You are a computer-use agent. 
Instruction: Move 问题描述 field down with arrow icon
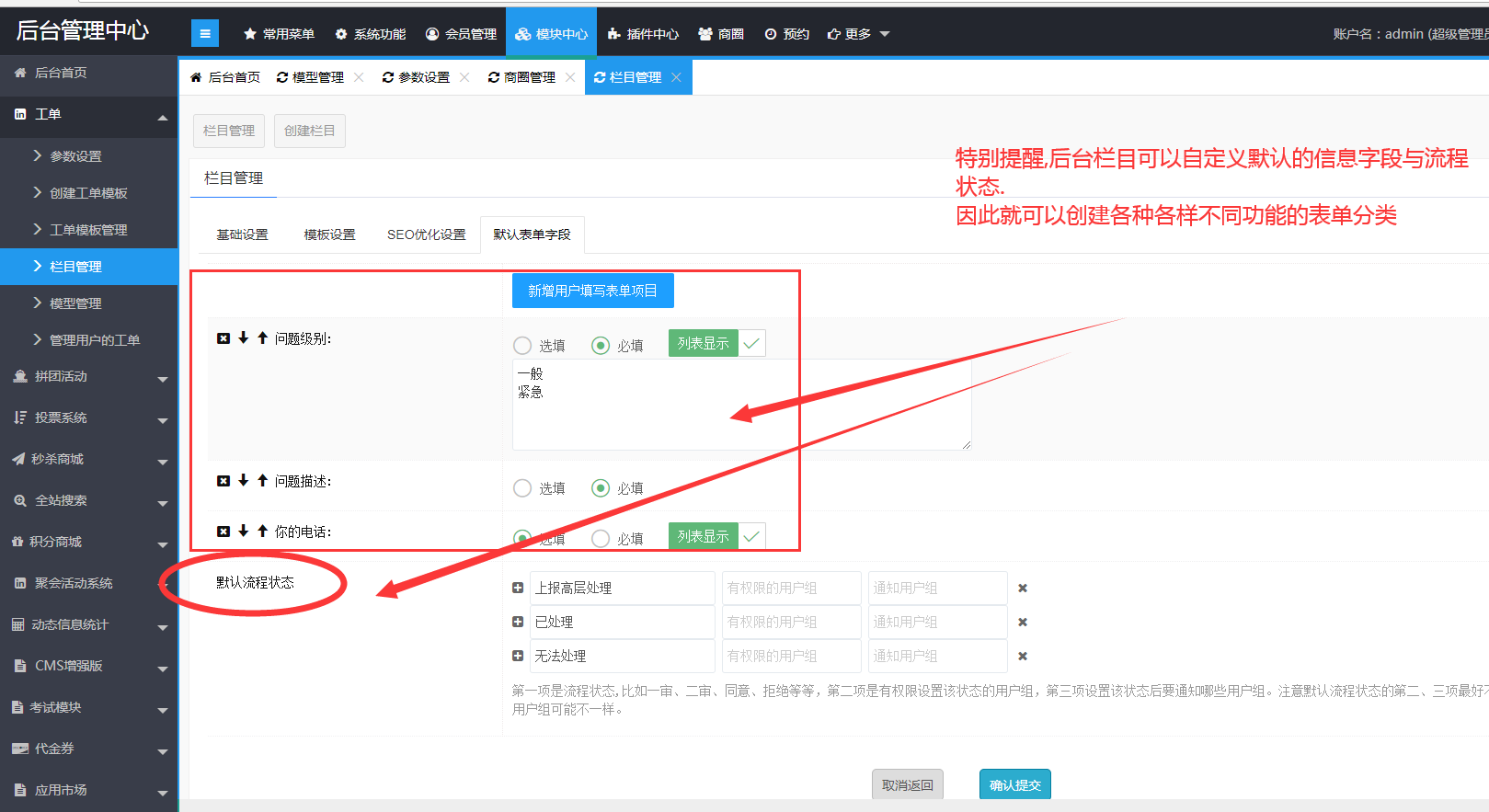244,480
